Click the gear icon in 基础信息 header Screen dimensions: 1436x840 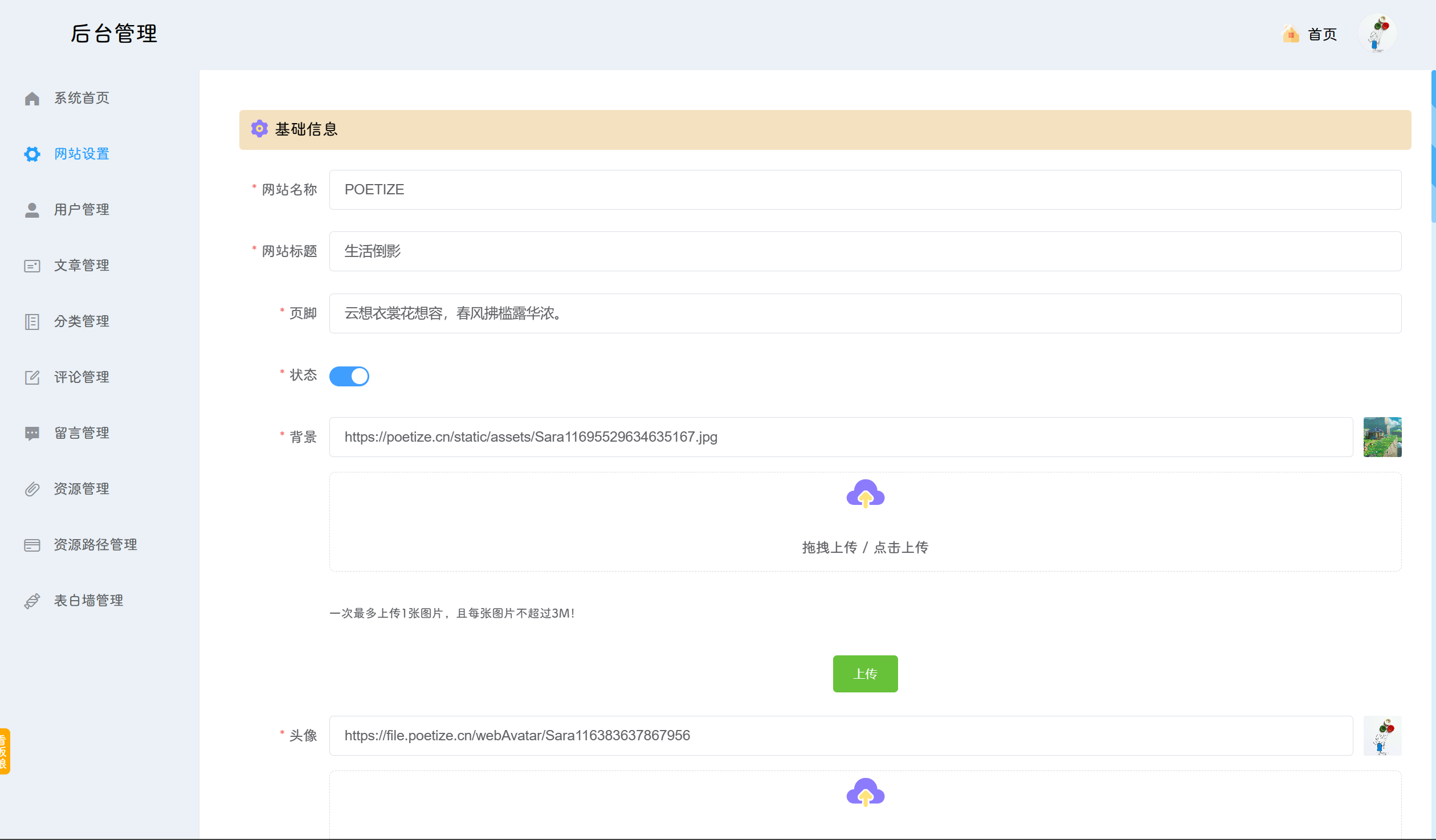tap(259, 129)
